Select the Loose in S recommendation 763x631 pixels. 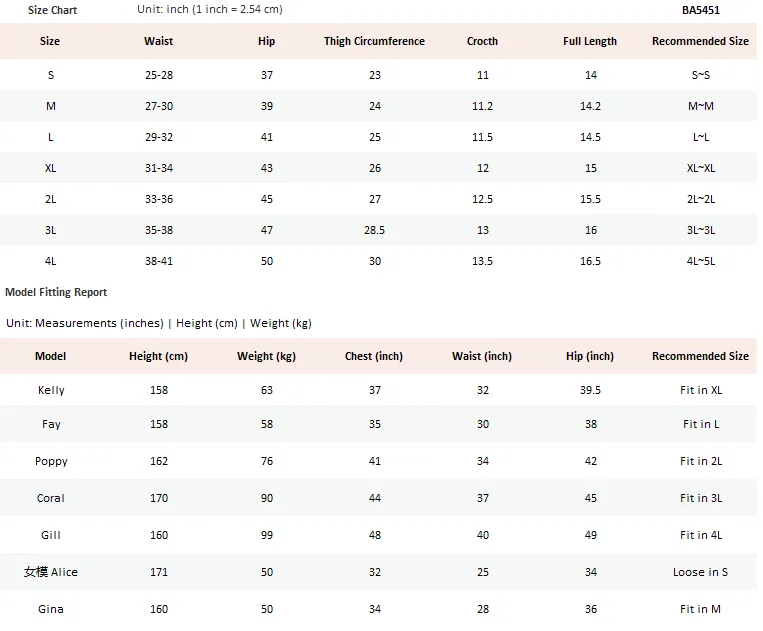click(x=700, y=572)
